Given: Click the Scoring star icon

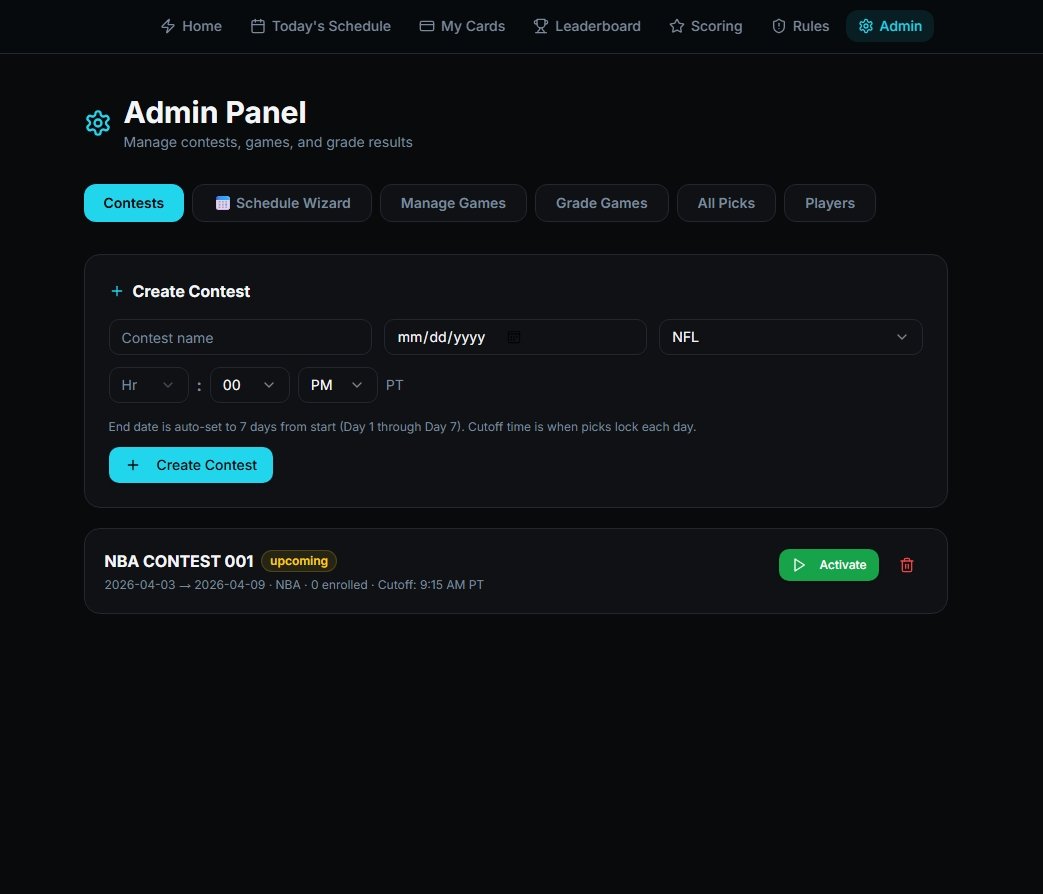Looking at the screenshot, I should [677, 26].
